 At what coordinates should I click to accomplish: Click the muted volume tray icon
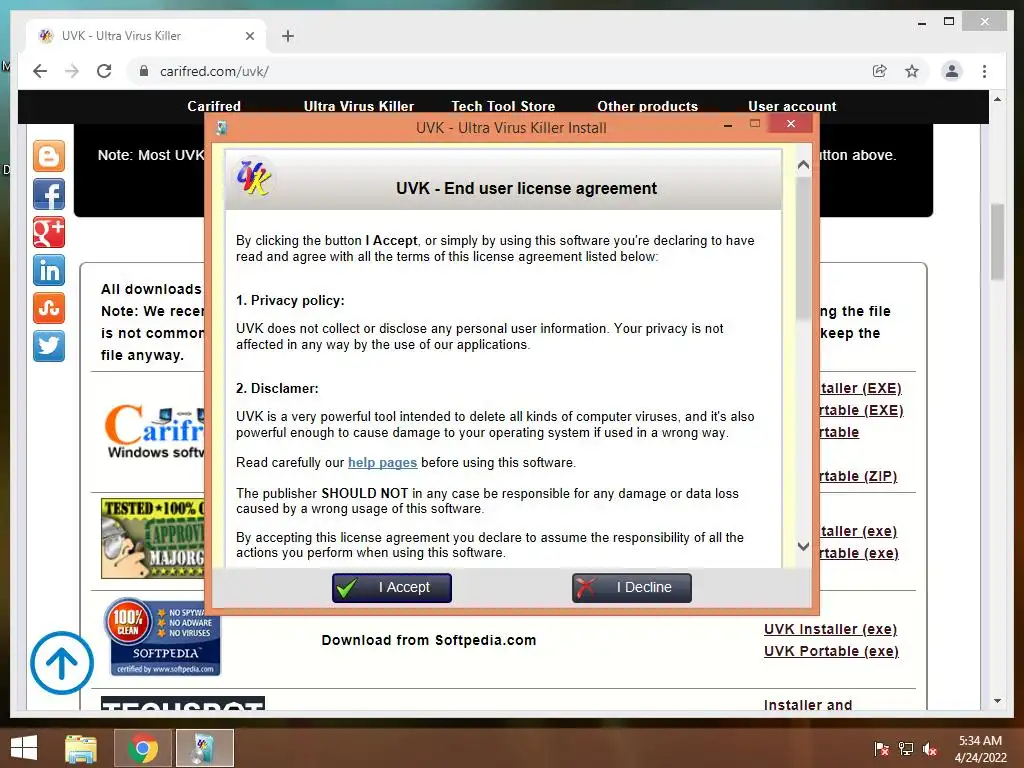point(930,749)
